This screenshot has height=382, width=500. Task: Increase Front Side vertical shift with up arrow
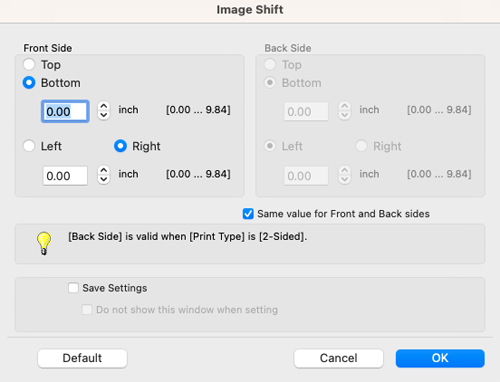point(104,107)
